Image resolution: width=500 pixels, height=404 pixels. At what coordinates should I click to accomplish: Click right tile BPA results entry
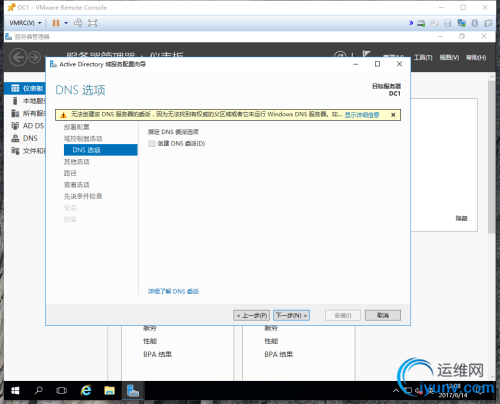tap(279, 354)
